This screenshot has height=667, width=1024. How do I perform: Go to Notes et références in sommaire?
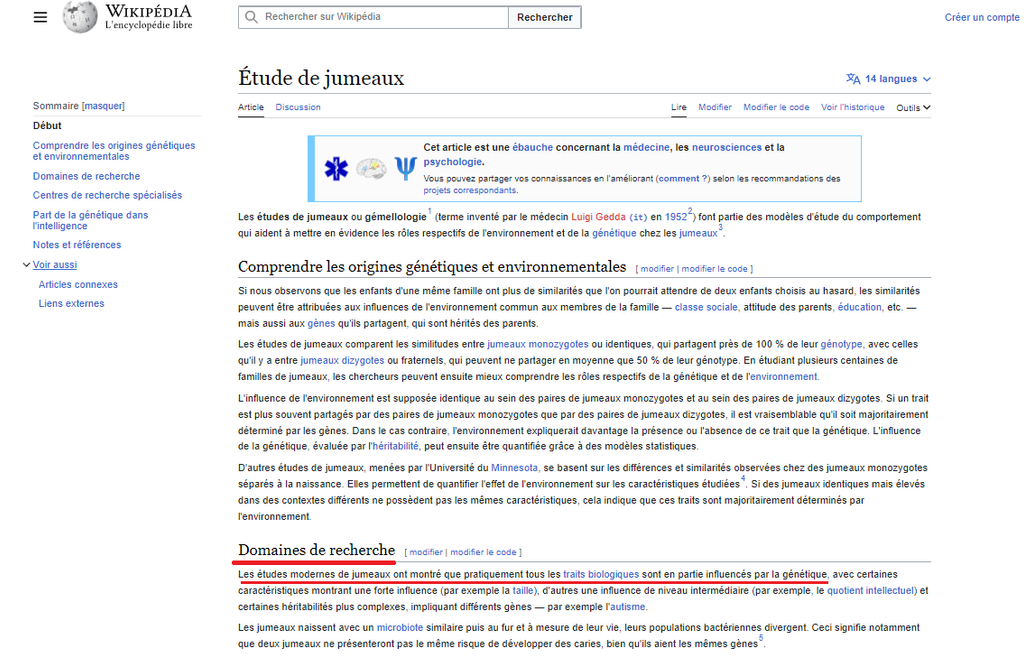pos(76,245)
